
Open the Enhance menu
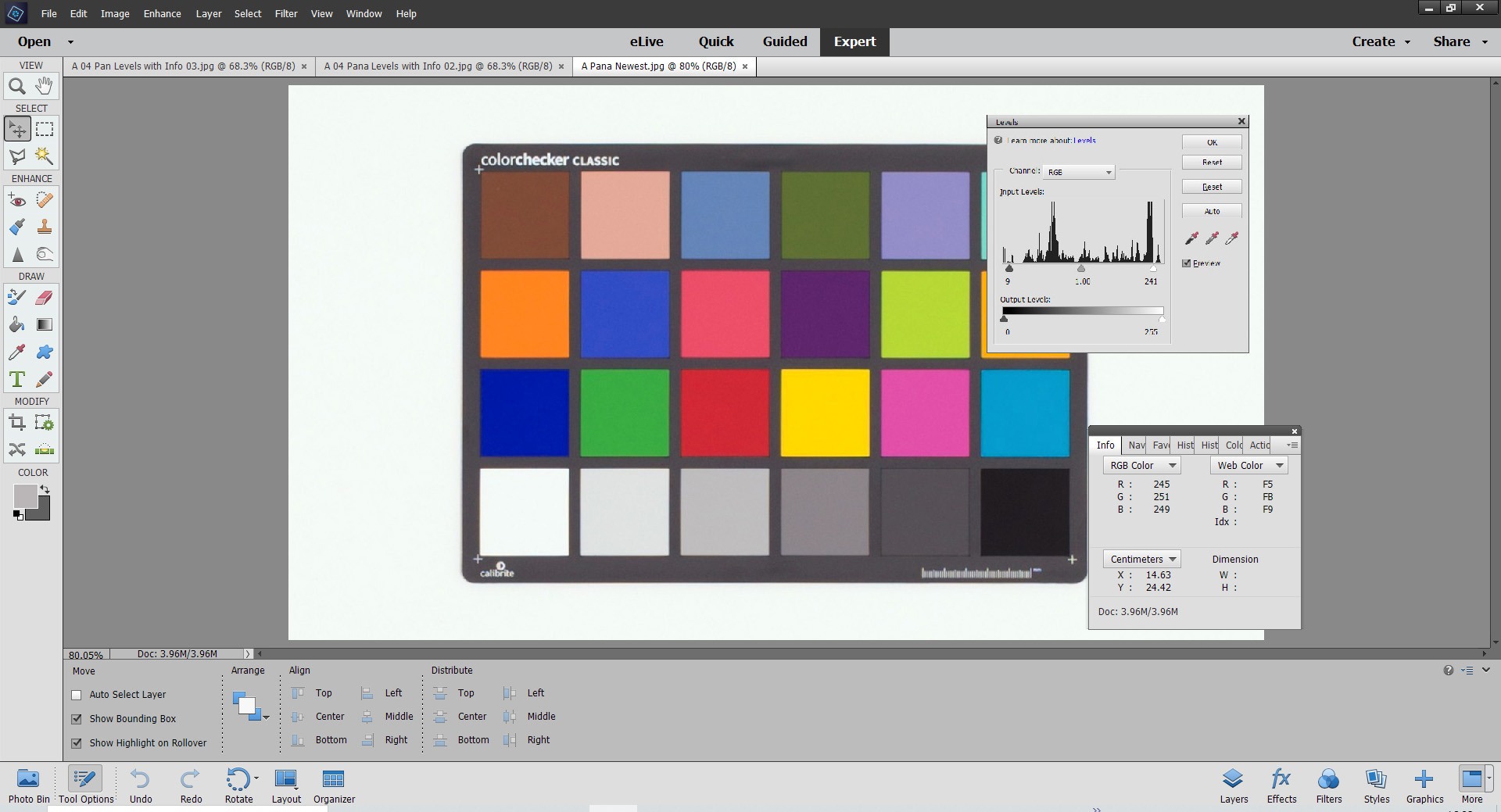pos(162,13)
